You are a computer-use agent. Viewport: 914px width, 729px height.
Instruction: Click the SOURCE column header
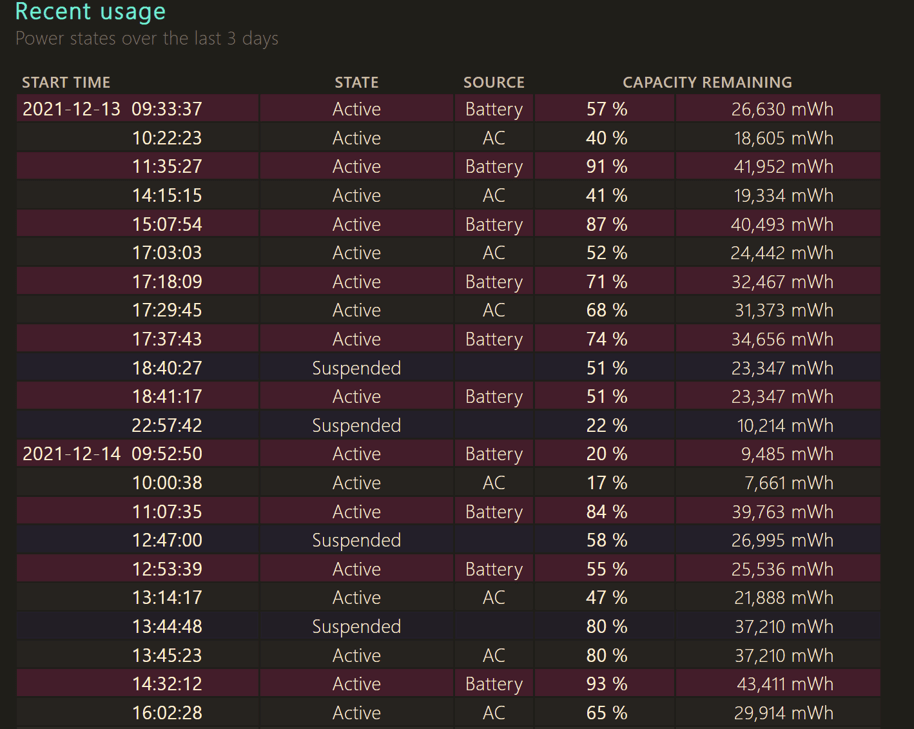(x=493, y=82)
